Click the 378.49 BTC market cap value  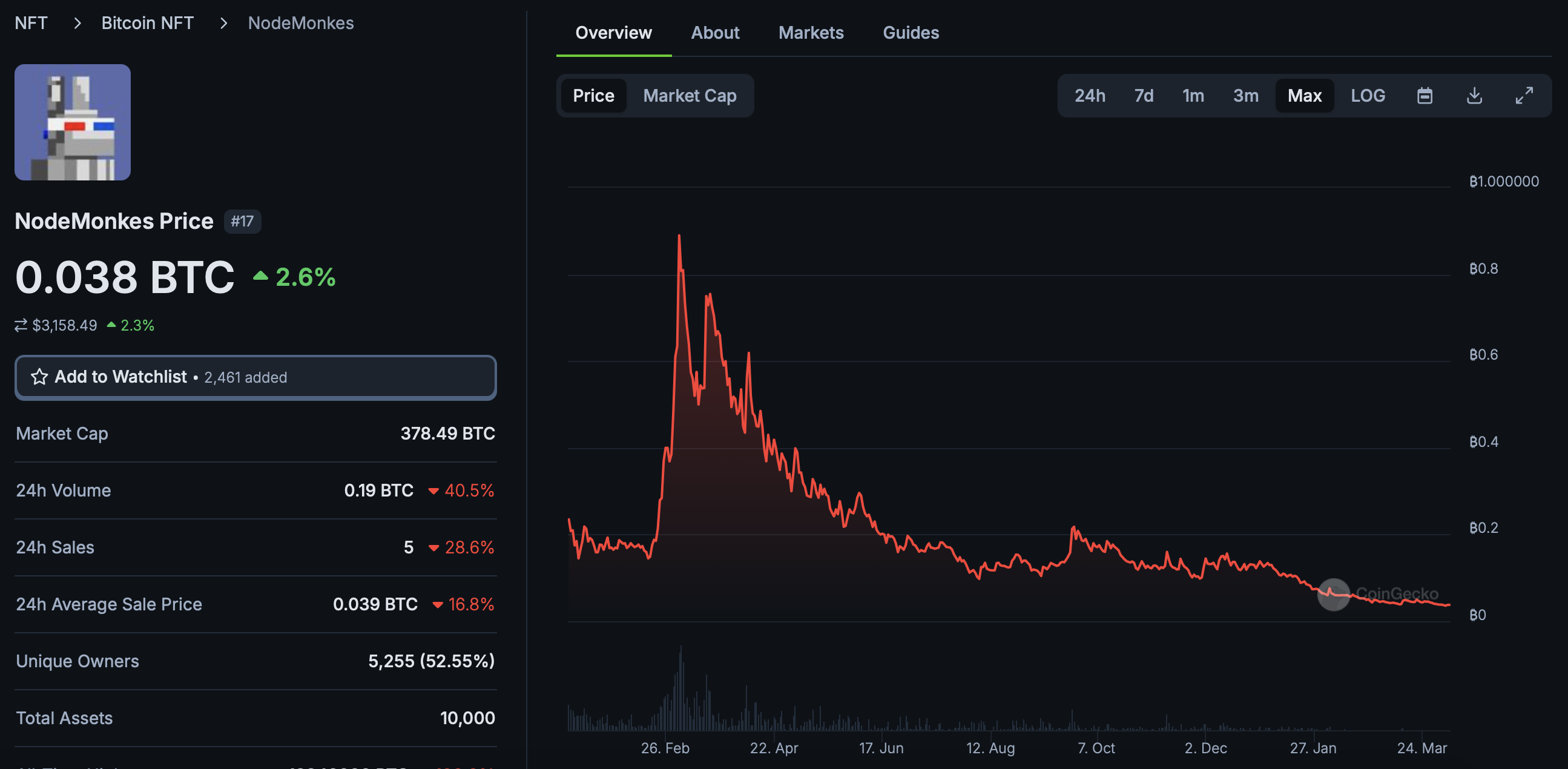coord(447,434)
